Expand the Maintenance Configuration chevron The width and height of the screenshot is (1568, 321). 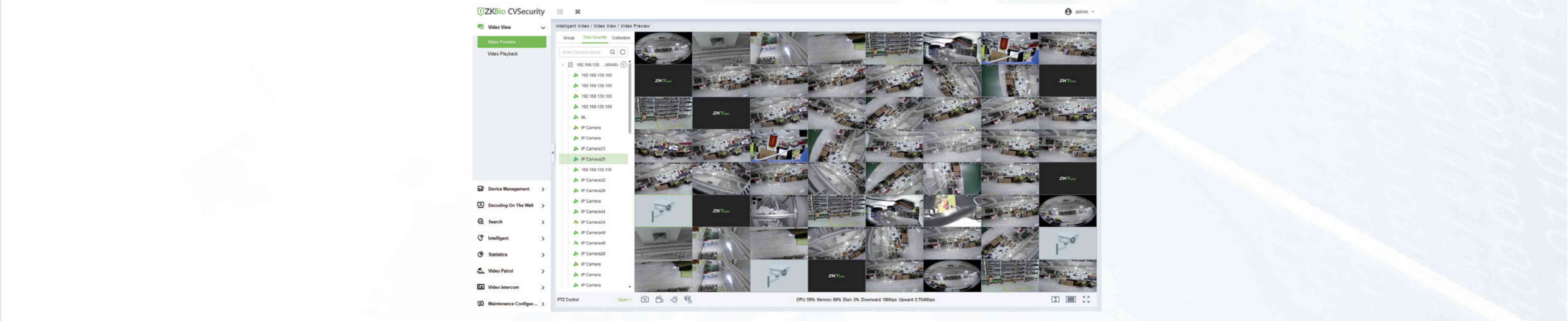543,304
